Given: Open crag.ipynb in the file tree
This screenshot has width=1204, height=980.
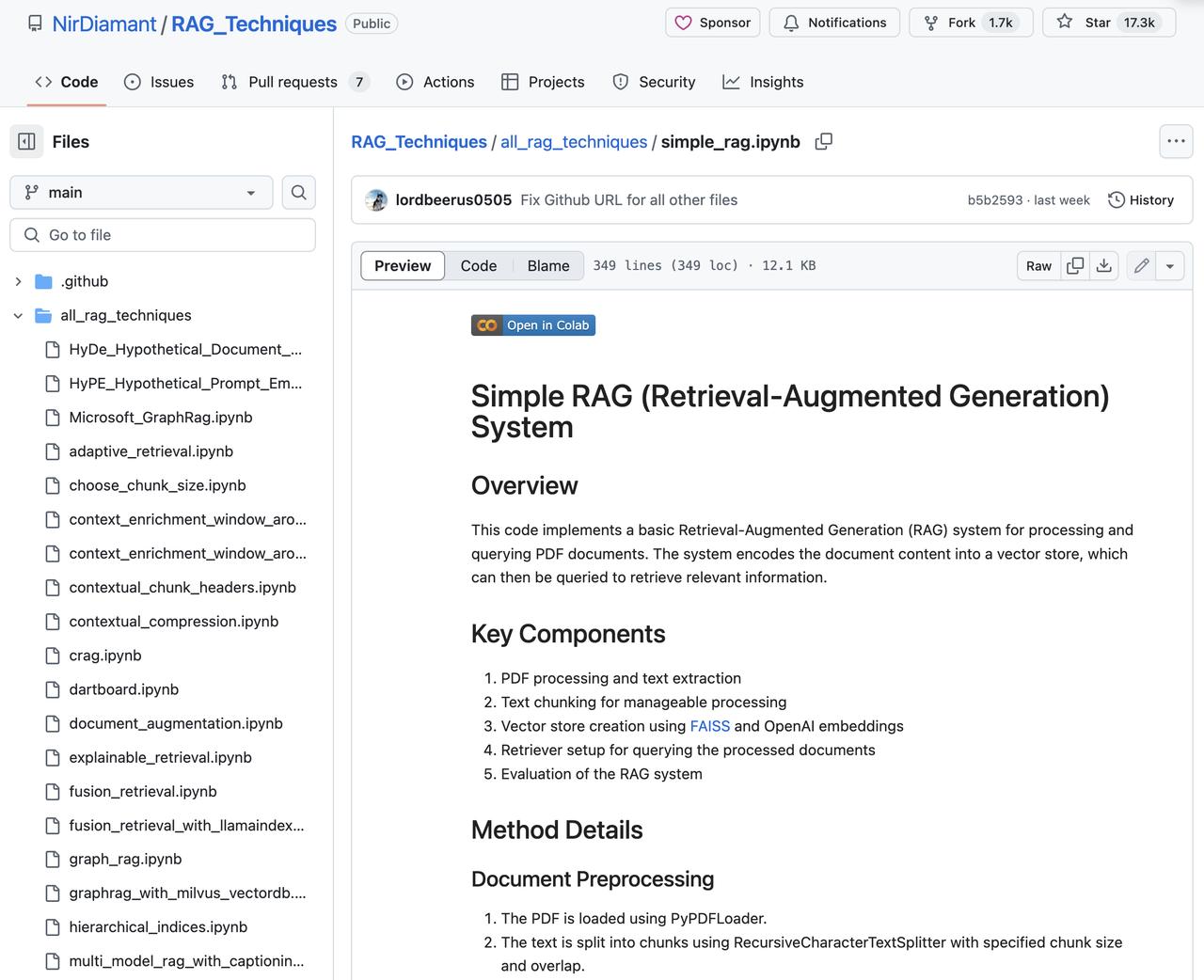Looking at the screenshot, I should point(105,656).
